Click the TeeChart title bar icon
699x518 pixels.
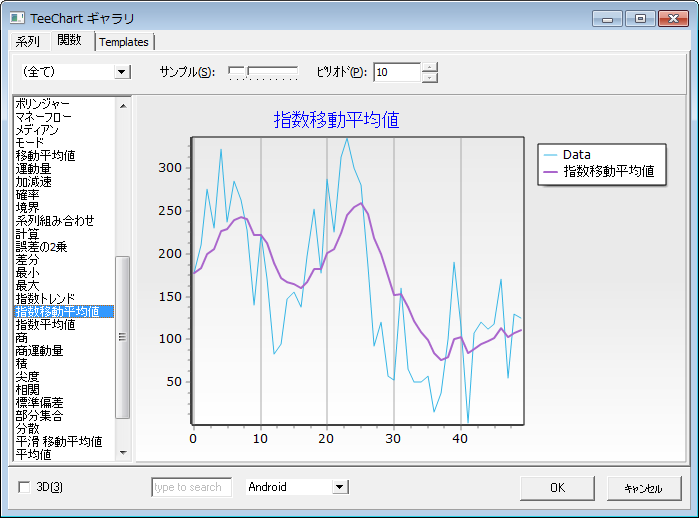18,18
